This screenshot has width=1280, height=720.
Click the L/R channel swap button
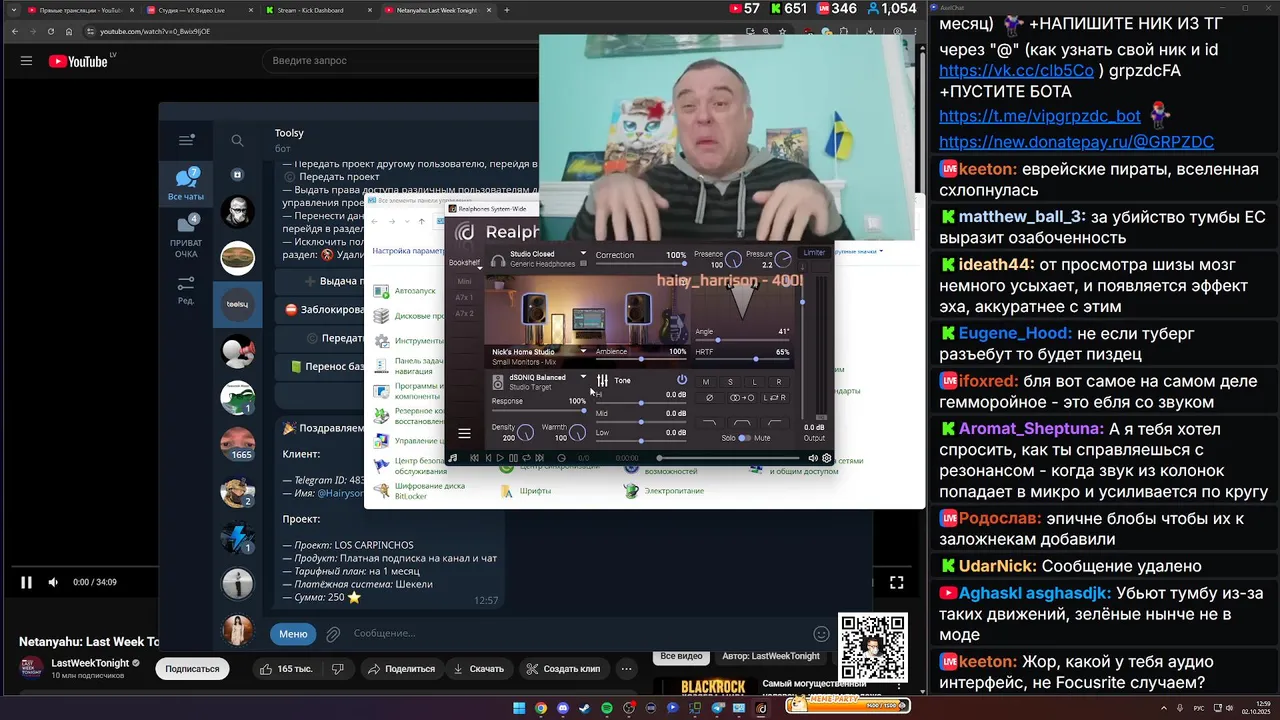pyautogui.click(x=775, y=398)
